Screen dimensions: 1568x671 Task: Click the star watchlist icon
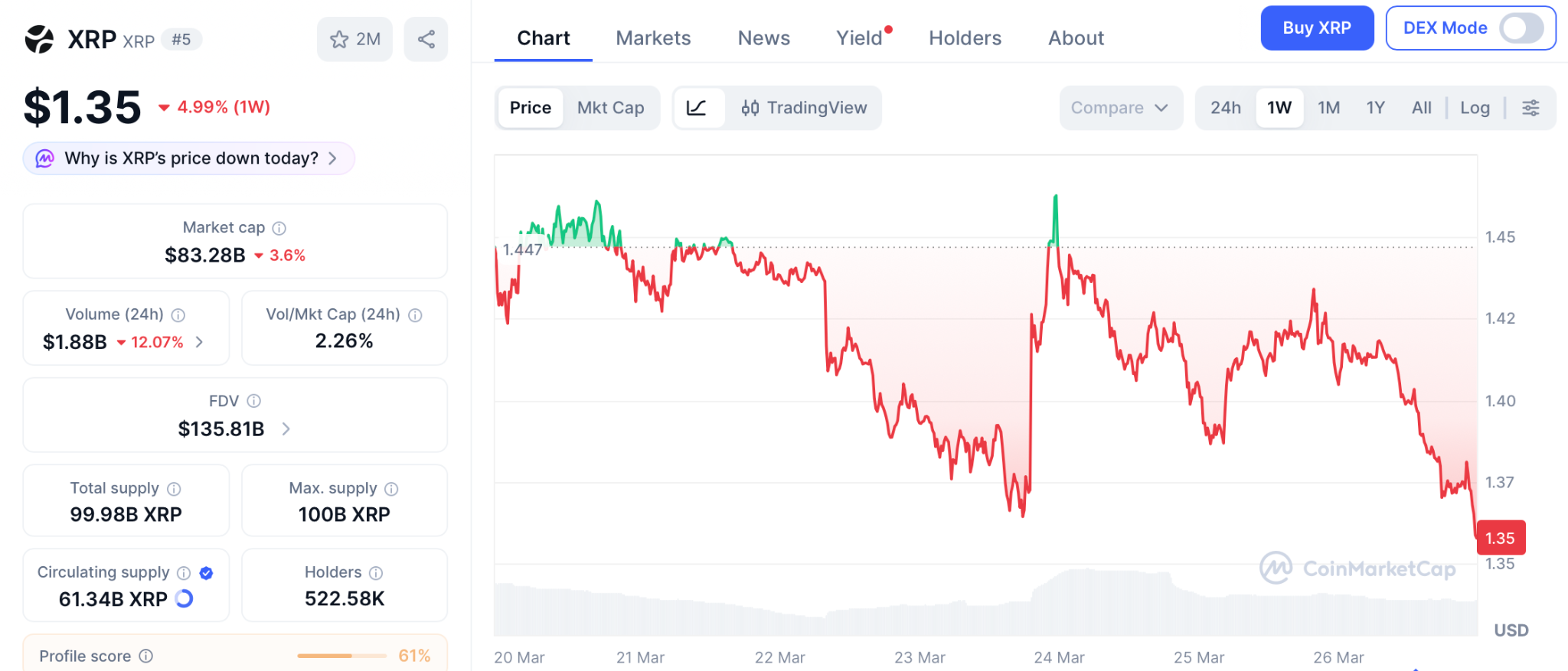[339, 39]
